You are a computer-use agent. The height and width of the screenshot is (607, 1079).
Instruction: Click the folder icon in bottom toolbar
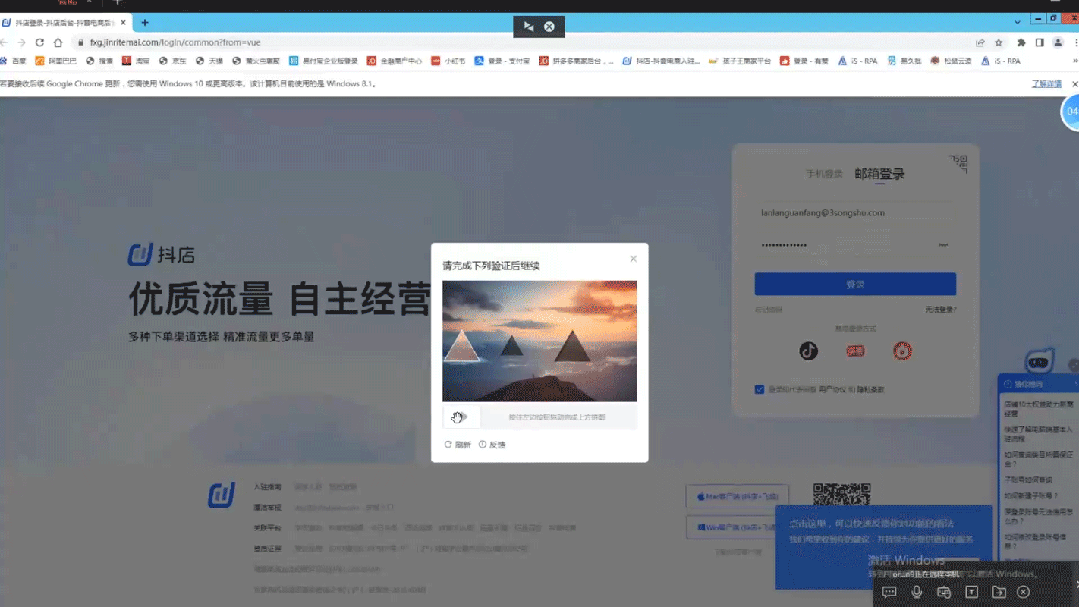pos(998,592)
